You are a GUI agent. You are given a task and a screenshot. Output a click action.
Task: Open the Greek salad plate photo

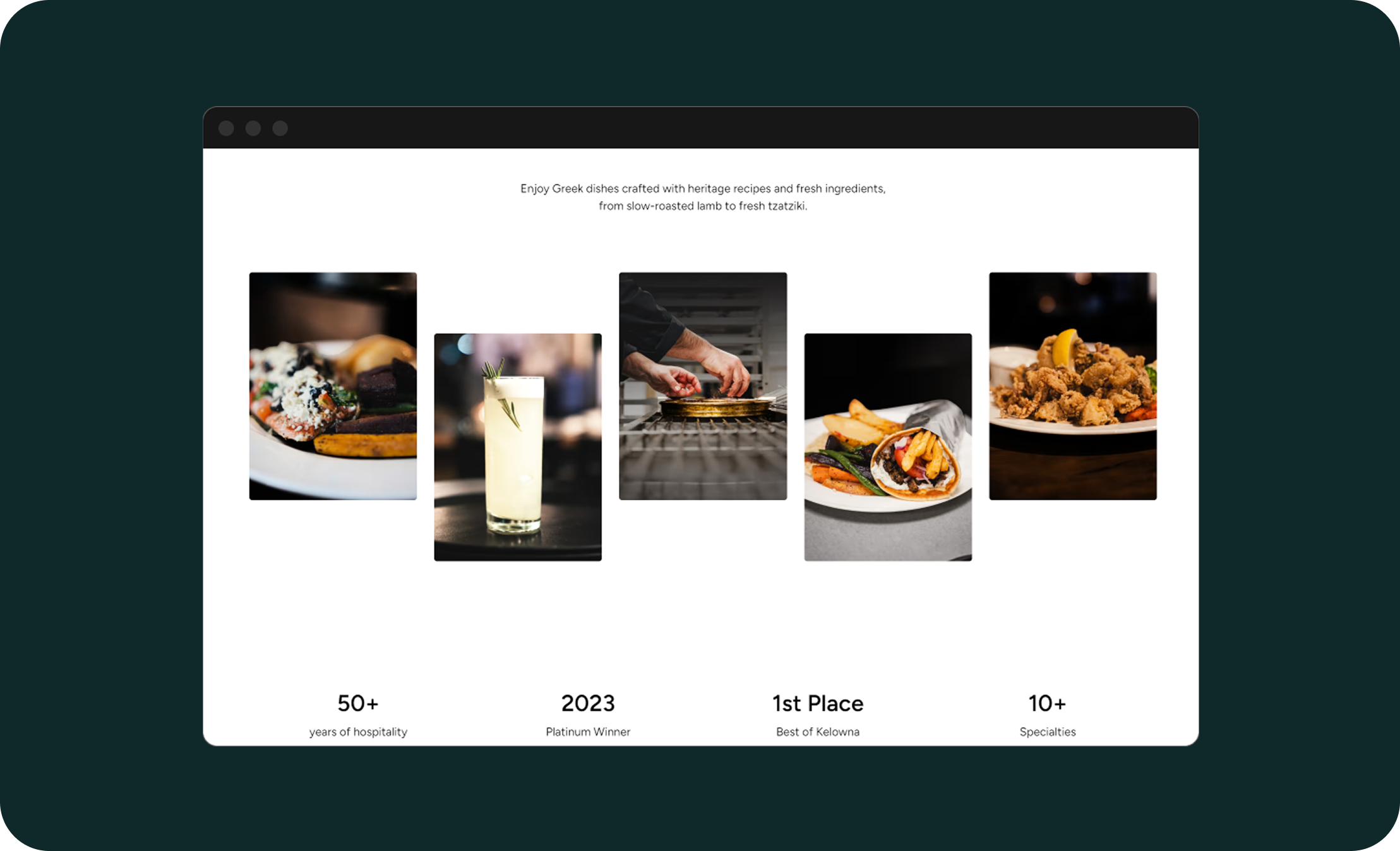[x=333, y=386]
